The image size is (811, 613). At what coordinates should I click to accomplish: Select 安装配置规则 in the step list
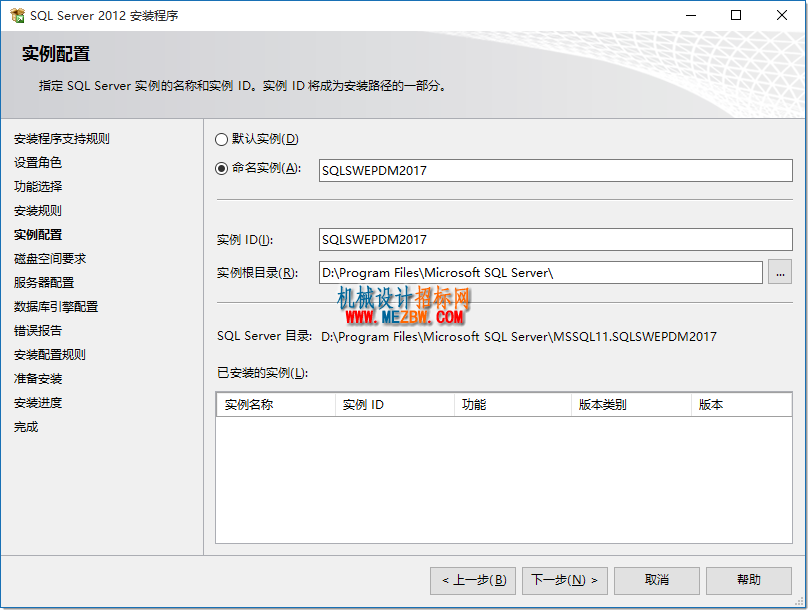50,354
